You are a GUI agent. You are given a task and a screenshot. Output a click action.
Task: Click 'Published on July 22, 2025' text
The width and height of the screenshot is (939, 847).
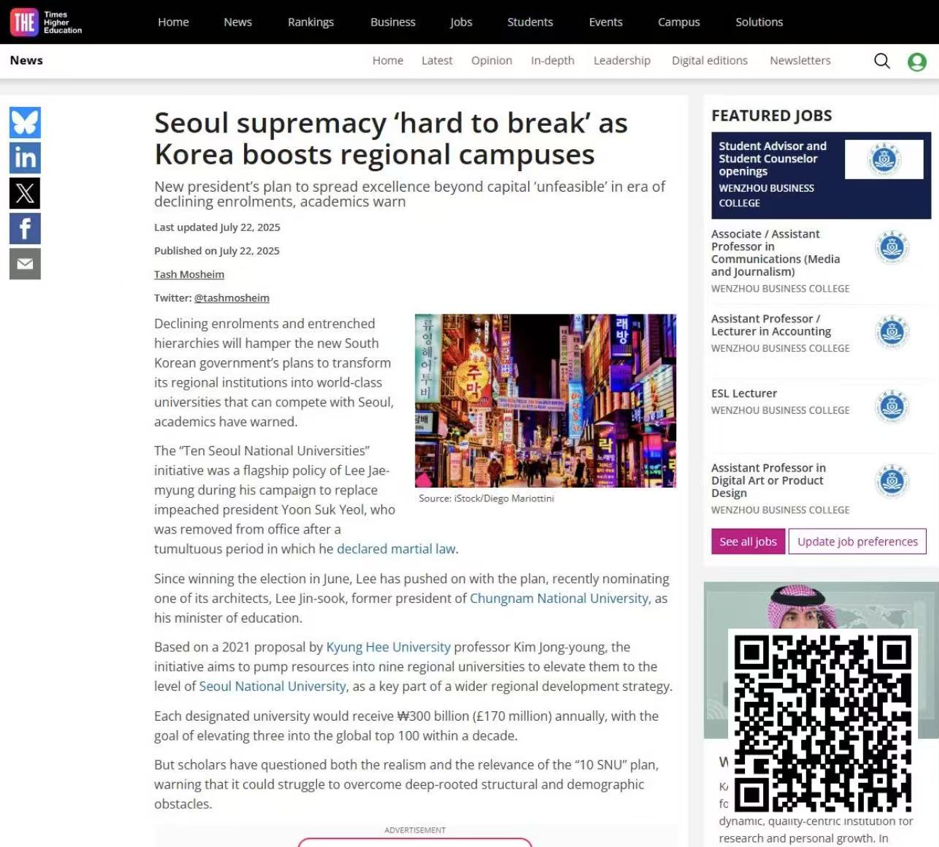pyautogui.click(x=217, y=251)
